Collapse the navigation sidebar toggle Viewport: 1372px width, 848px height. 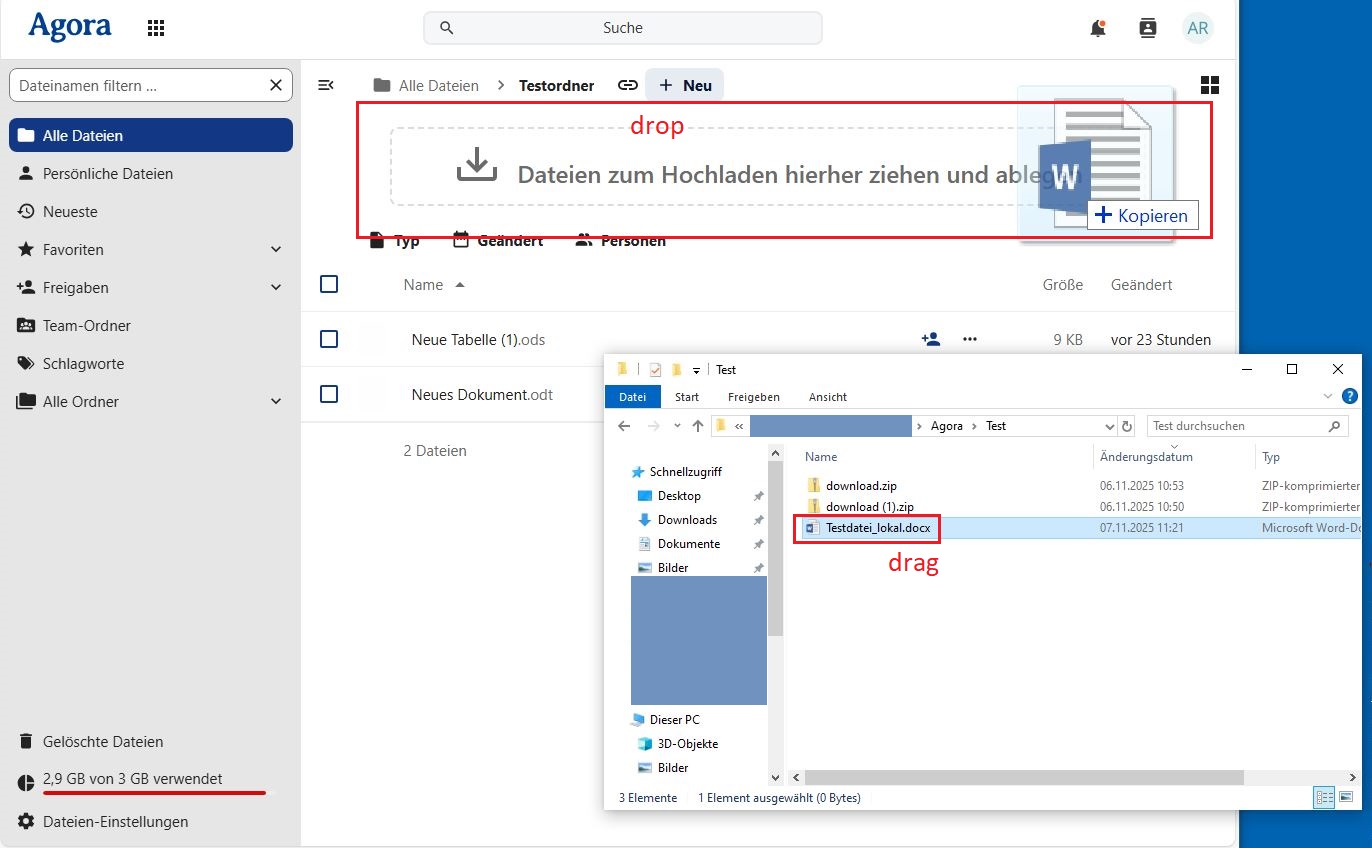coord(325,86)
